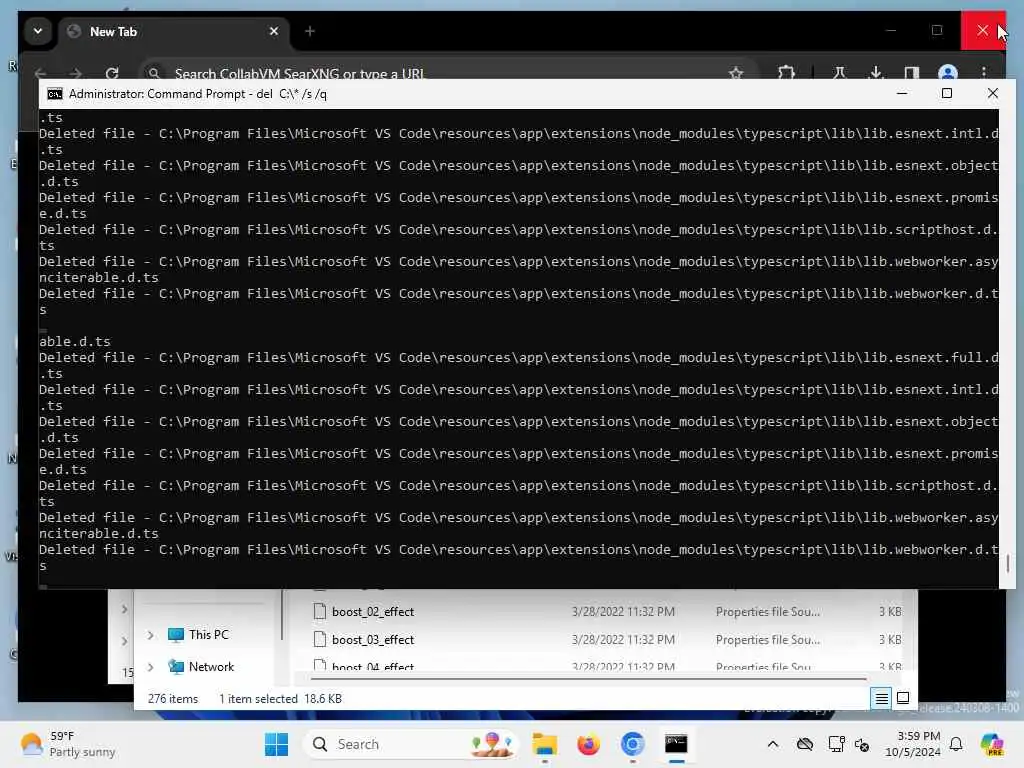Select the boost_02_effect file

click(372, 612)
